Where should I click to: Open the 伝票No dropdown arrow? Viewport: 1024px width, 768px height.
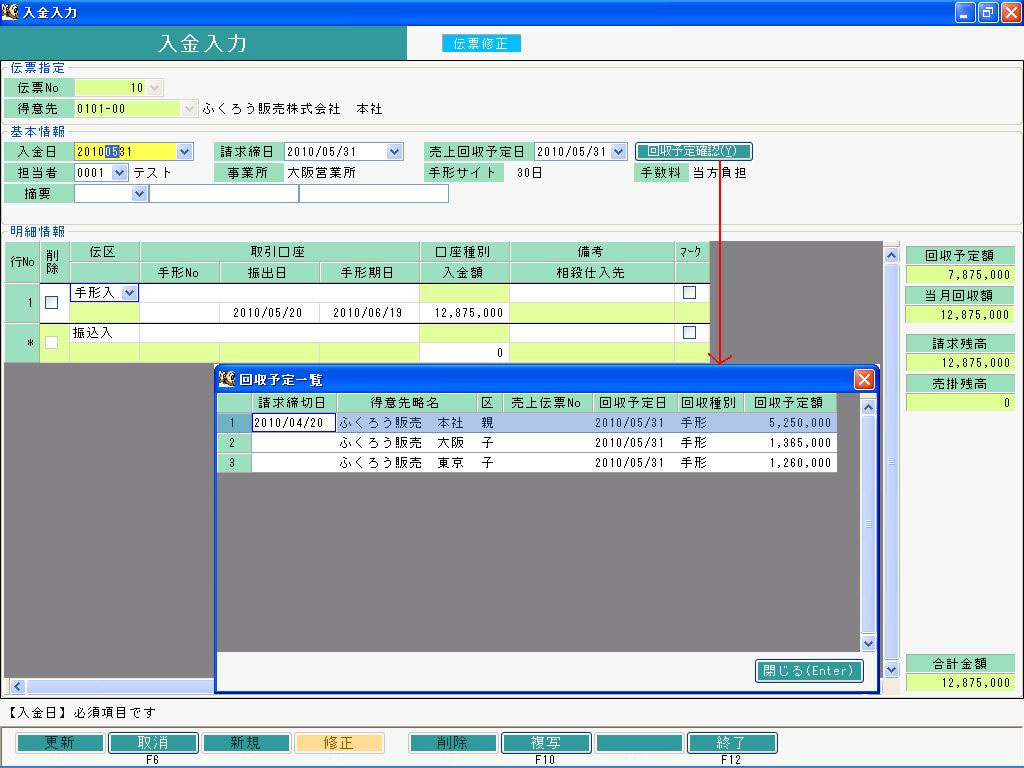click(x=155, y=88)
